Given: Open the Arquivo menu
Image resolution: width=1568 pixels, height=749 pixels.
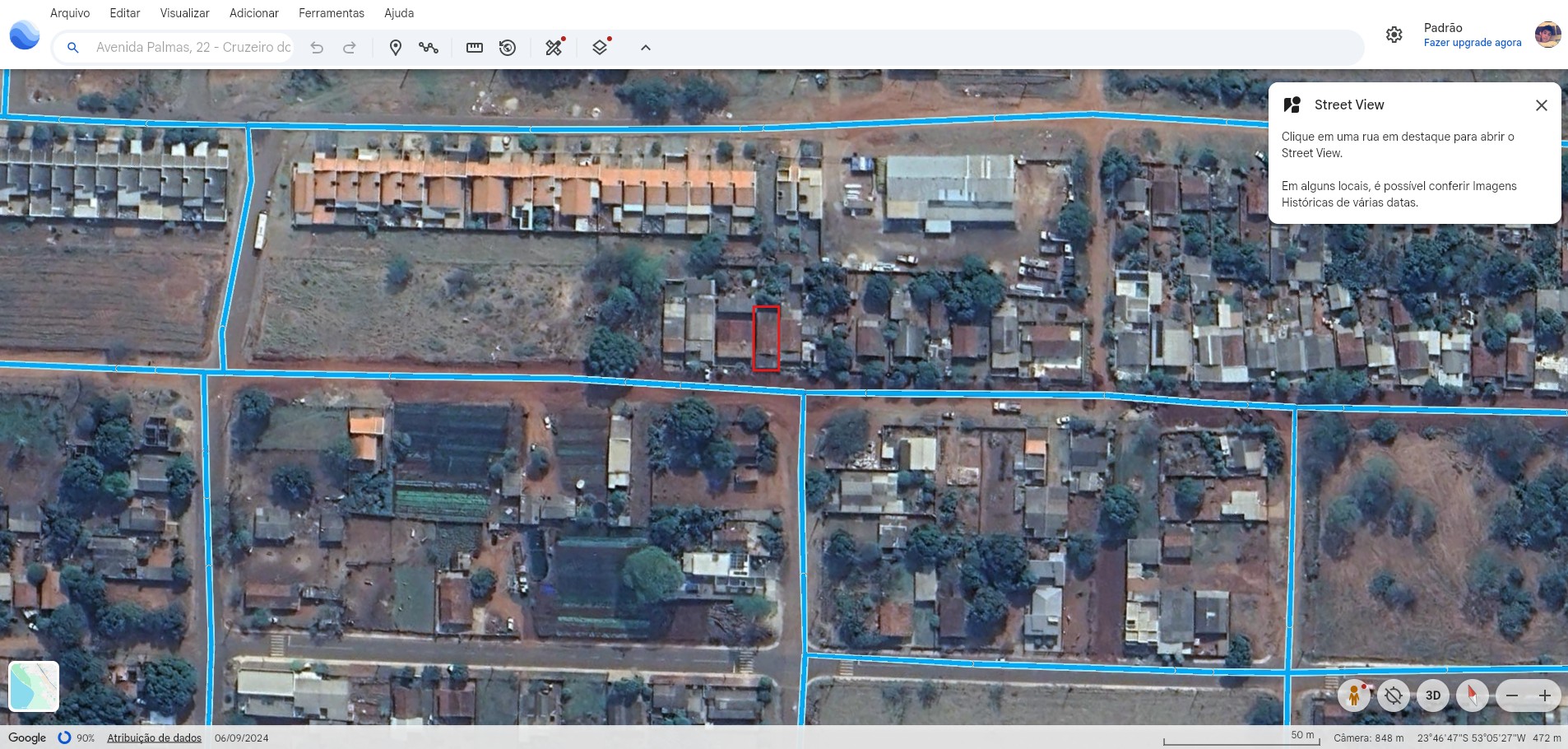Looking at the screenshot, I should pyautogui.click(x=70, y=13).
